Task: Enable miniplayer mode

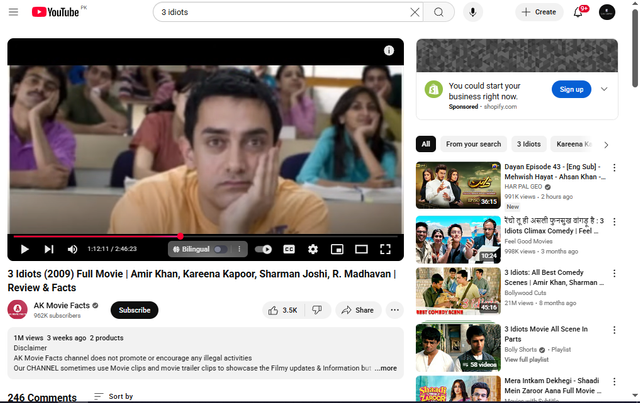Action: [337, 249]
